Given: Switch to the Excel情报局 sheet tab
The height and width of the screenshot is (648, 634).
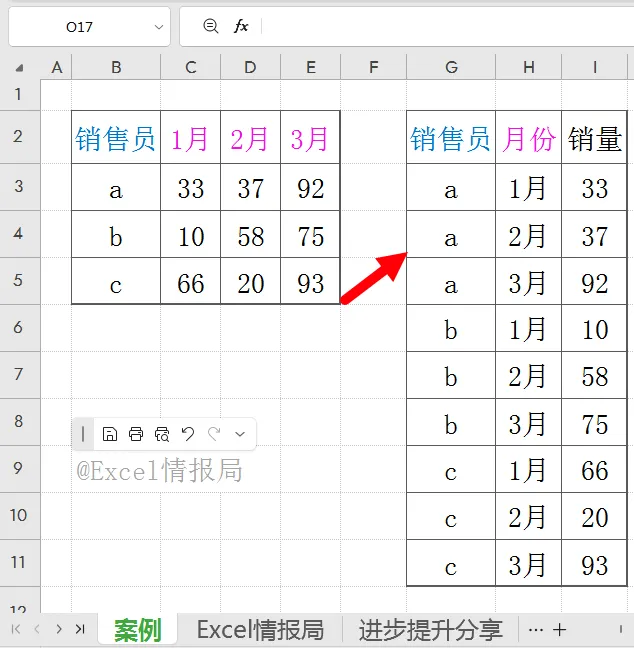Looking at the screenshot, I should (260, 630).
